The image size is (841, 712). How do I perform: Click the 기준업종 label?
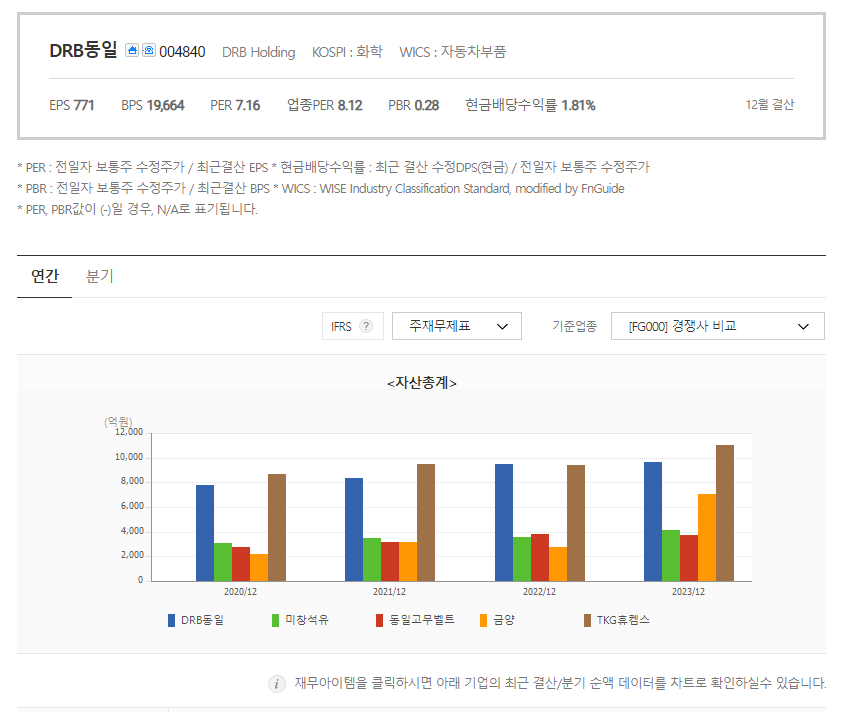(x=574, y=326)
